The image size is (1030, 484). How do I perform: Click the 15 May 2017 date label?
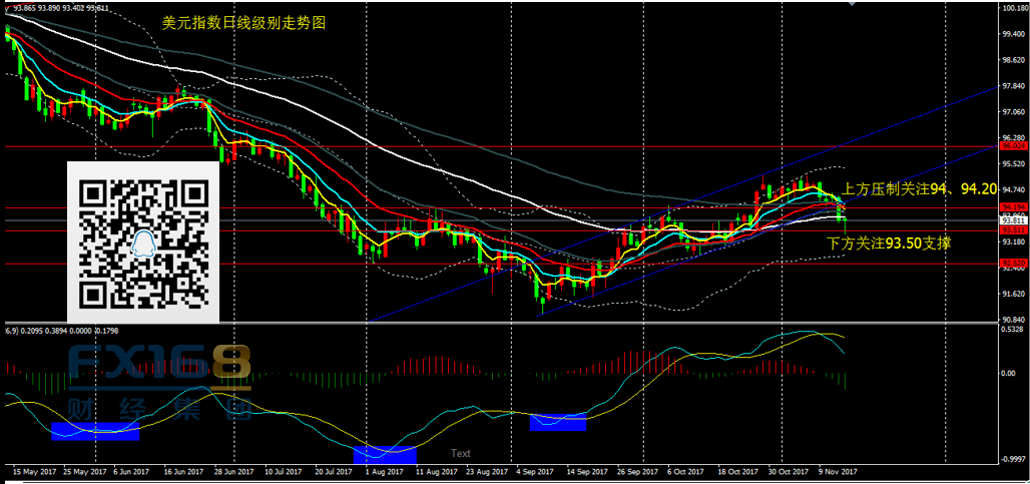(33, 470)
